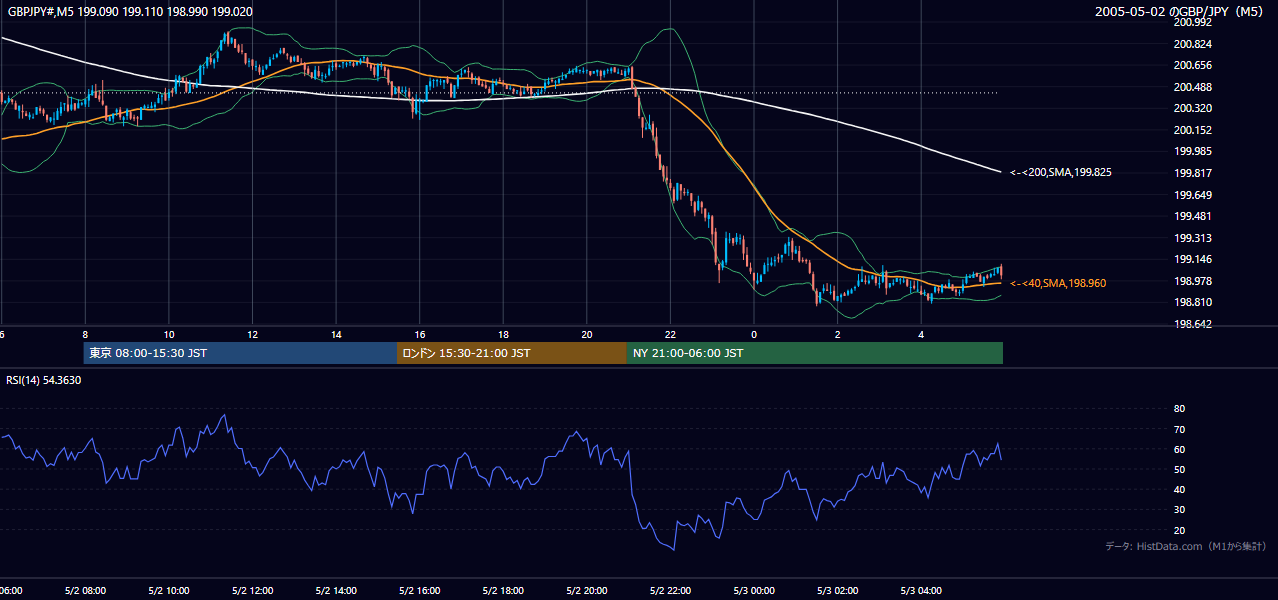Click price scale value 198.642

click(1191, 324)
